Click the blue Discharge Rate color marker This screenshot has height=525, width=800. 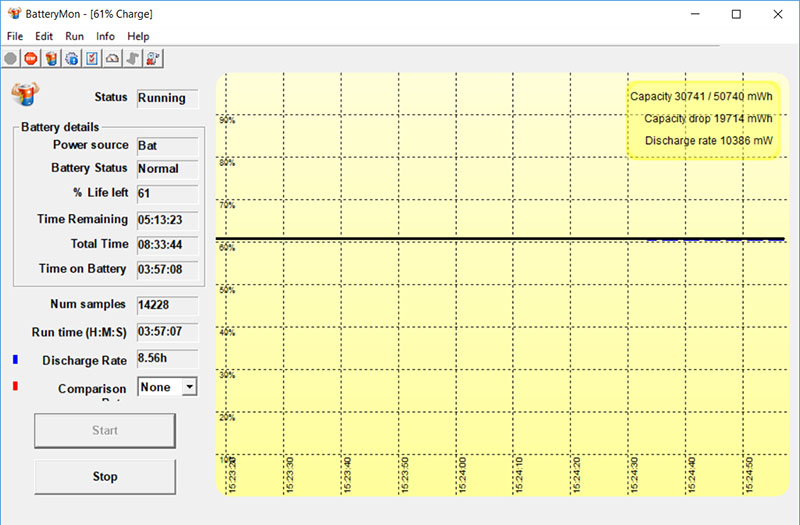point(15,360)
